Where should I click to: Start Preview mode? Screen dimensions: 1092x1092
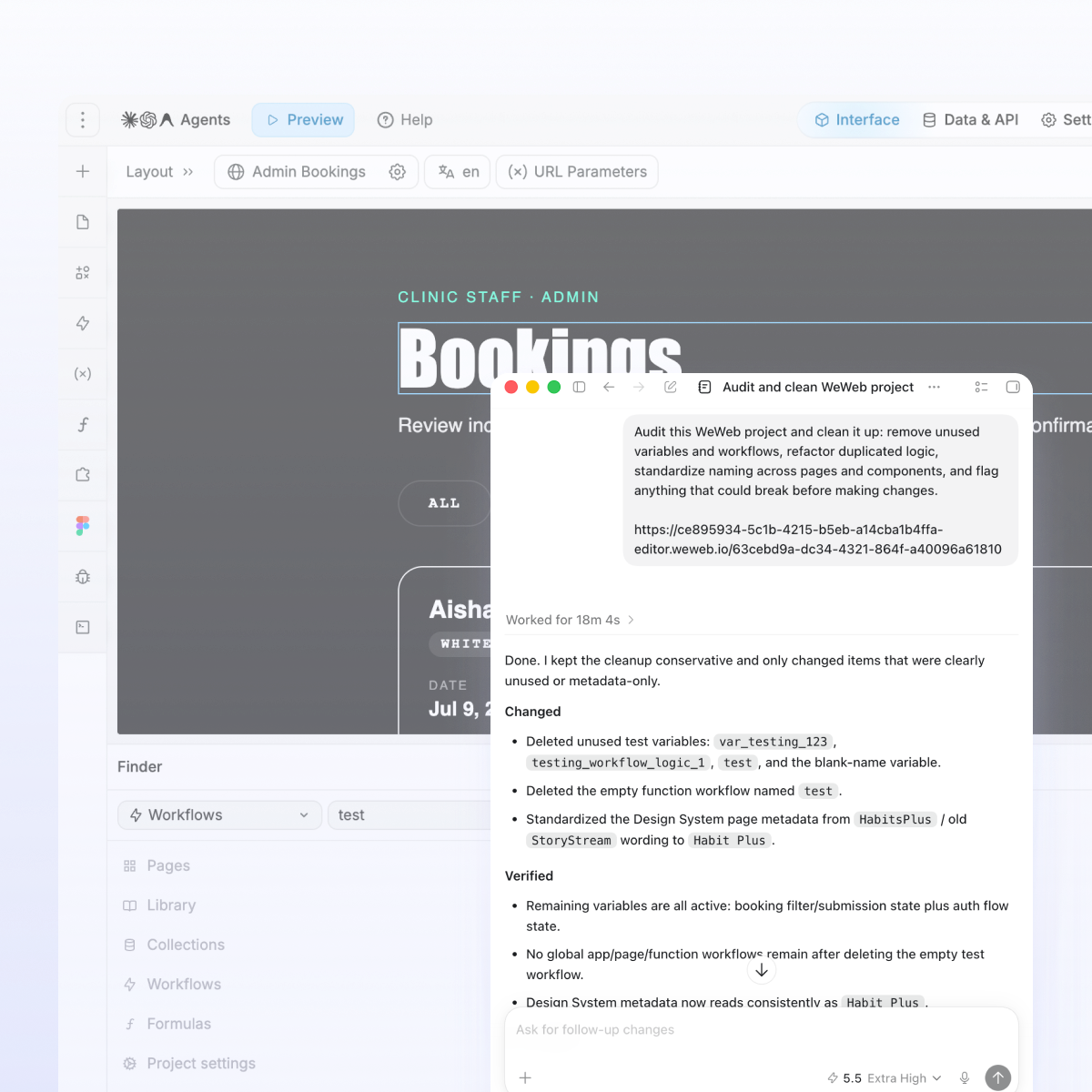[x=303, y=120]
